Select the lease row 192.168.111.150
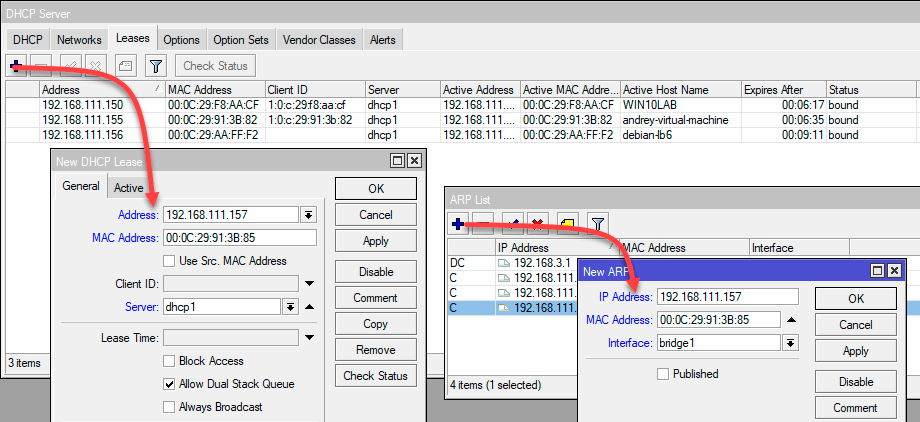The height and width of the screenshot is (422, 920). 460,106
